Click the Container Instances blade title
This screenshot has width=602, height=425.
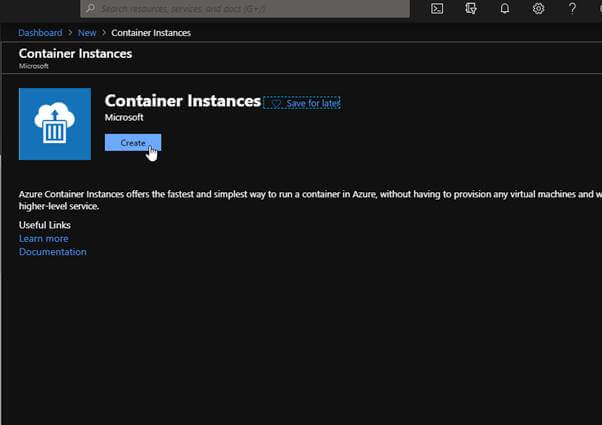pos(75,53)
